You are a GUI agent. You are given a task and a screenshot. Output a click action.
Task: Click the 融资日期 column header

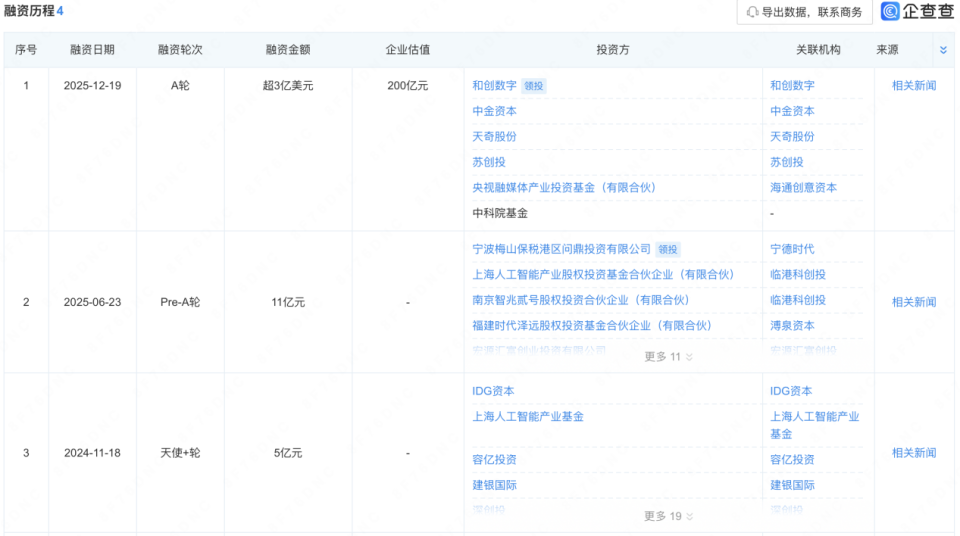click(x=92, y=50)
